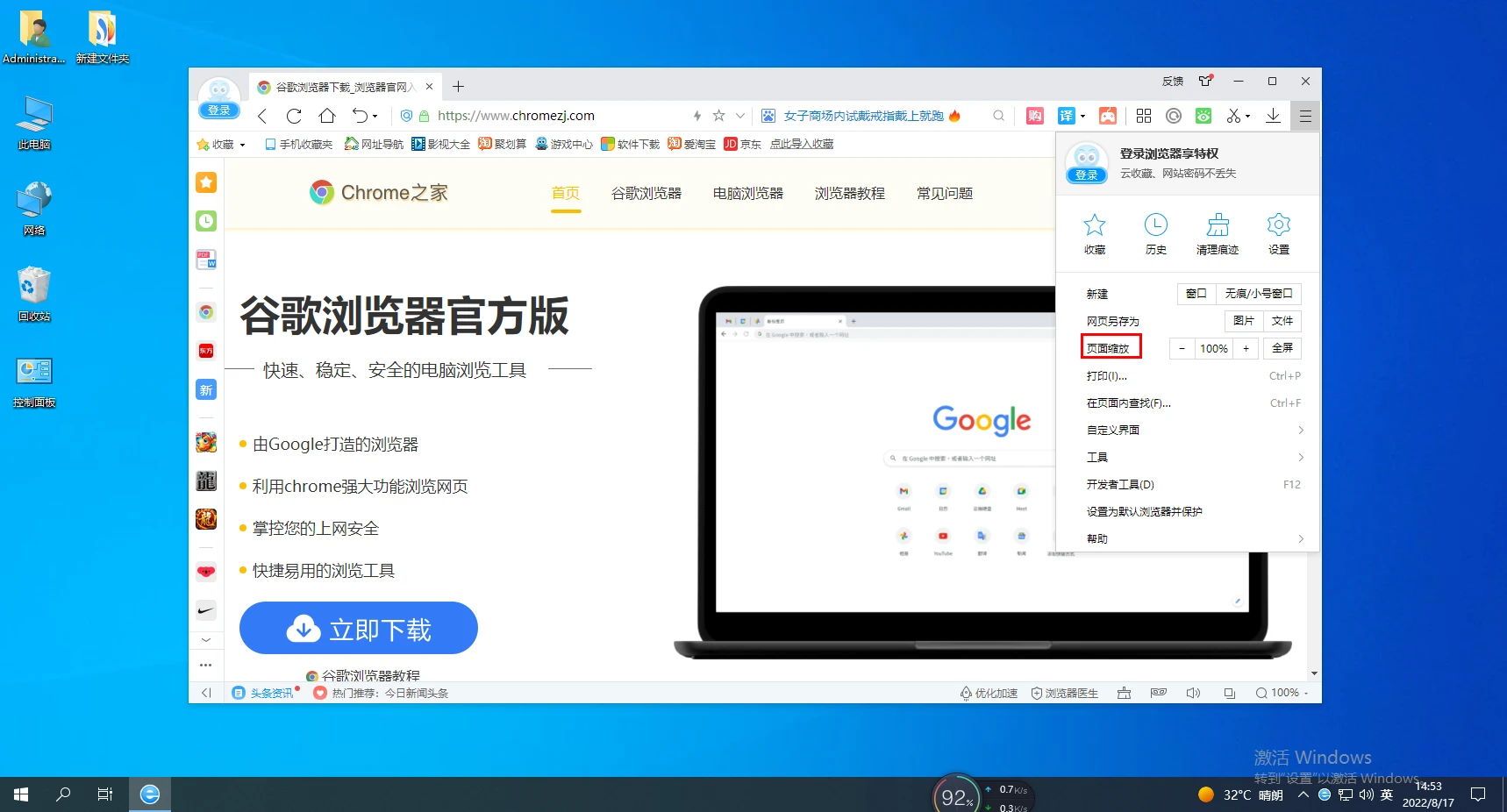1507x812 pixels.
Task: Open 手机收藏夹 bookmark
Action: [299, 144]
